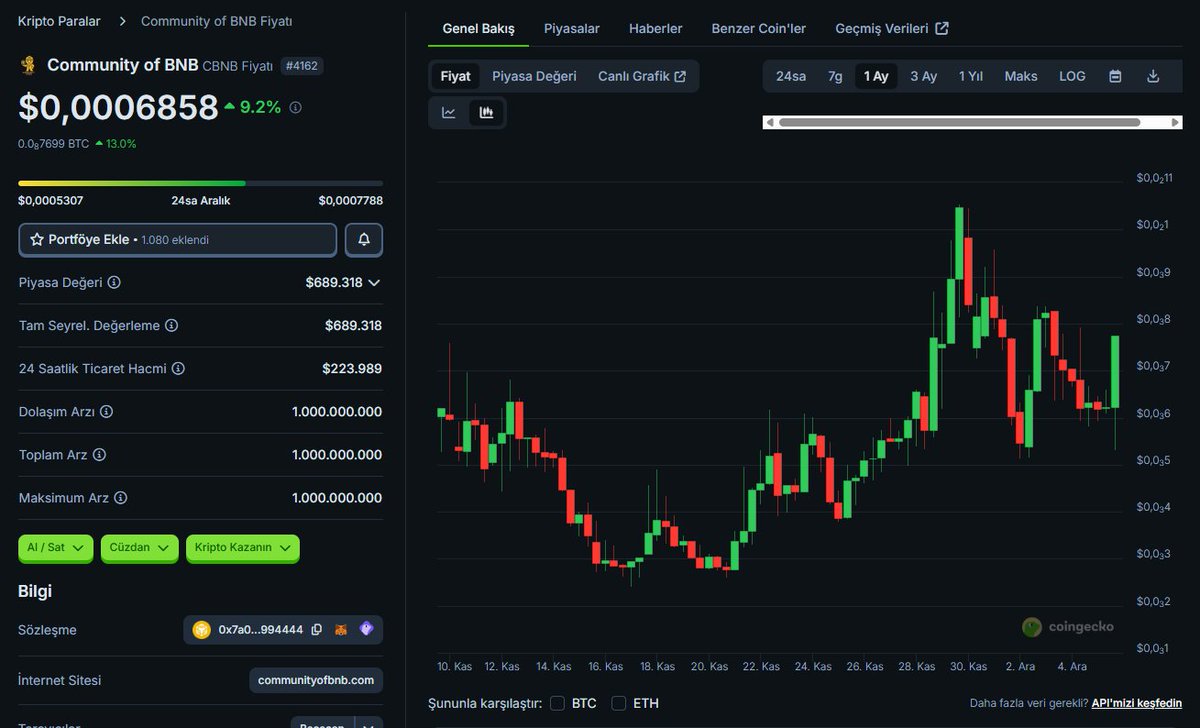Copy the contract address 0x7a0...994444

[317, 630]
